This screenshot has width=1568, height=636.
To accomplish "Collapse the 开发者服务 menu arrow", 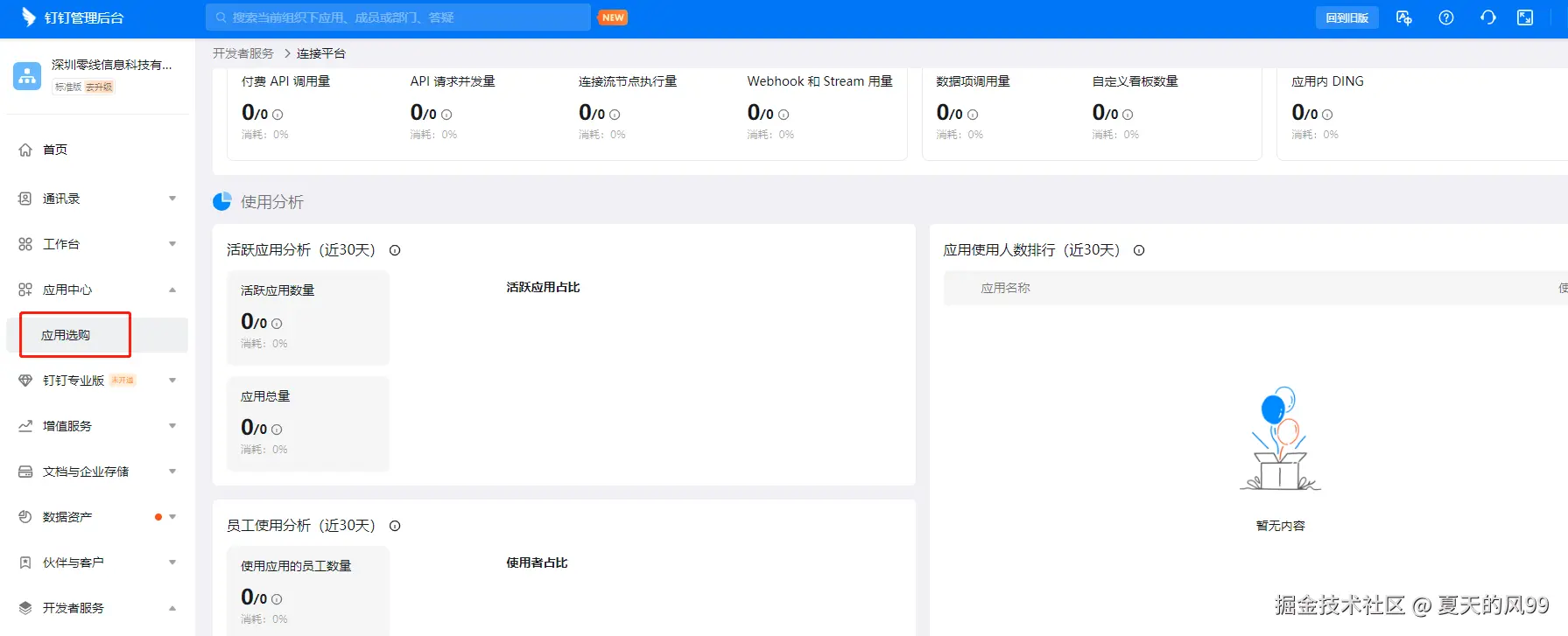I will [x=172, y=608].
